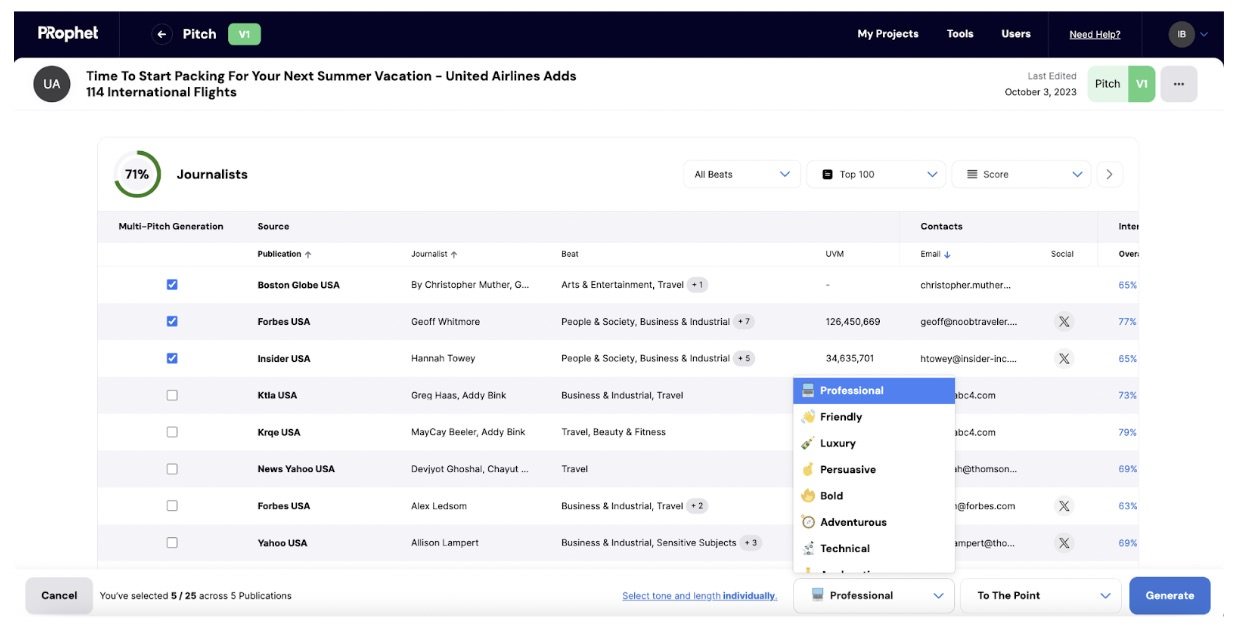Viewport: 1242px width, 638px height.
Task: Open the three-dot options menu
Action: 1179,84
